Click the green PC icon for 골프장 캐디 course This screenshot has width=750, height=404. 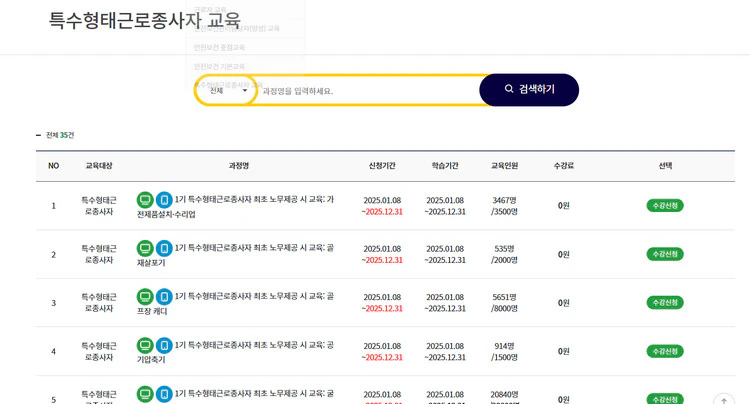[x=145, y=297]
